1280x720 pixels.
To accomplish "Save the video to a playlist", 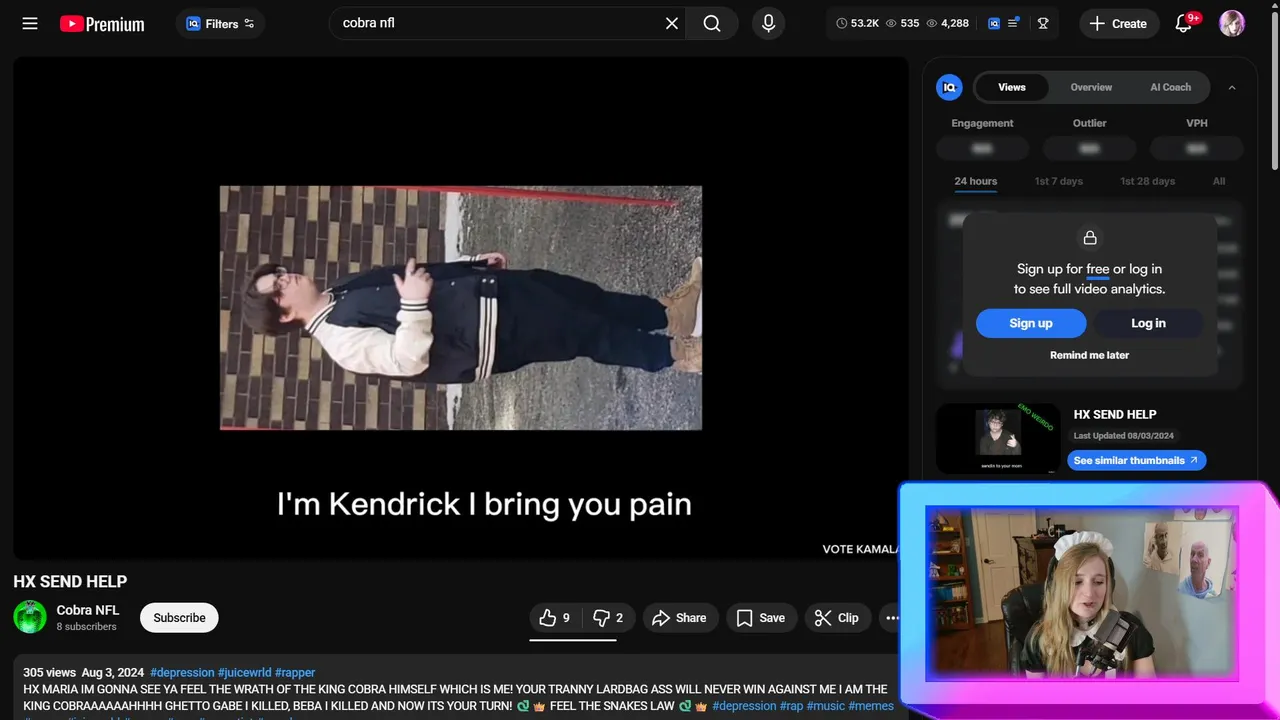I will [x=761, y=618].
